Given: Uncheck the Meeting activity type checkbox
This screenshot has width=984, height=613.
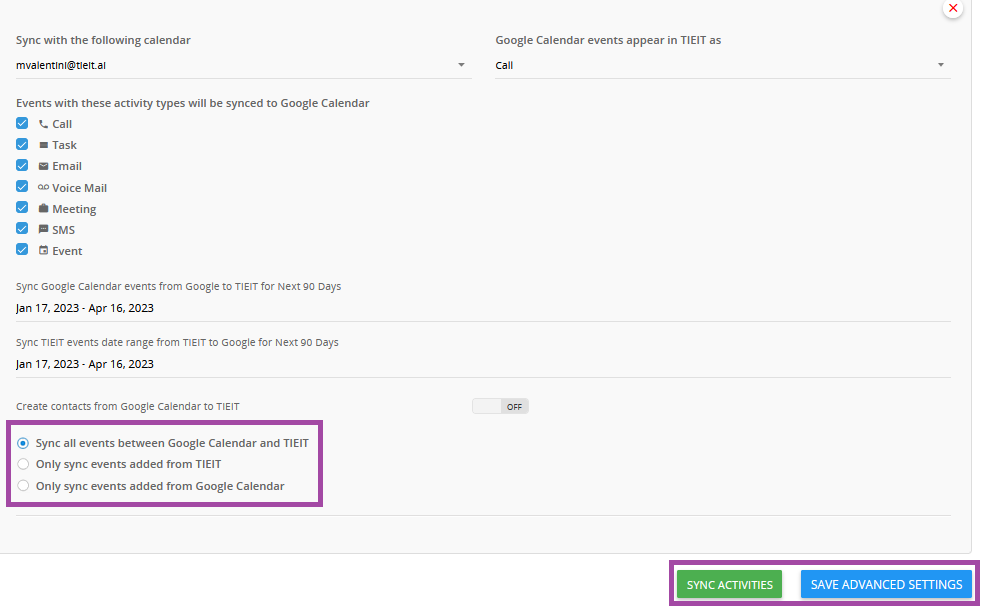Looking at the screenshot, I should pos(22,208).
